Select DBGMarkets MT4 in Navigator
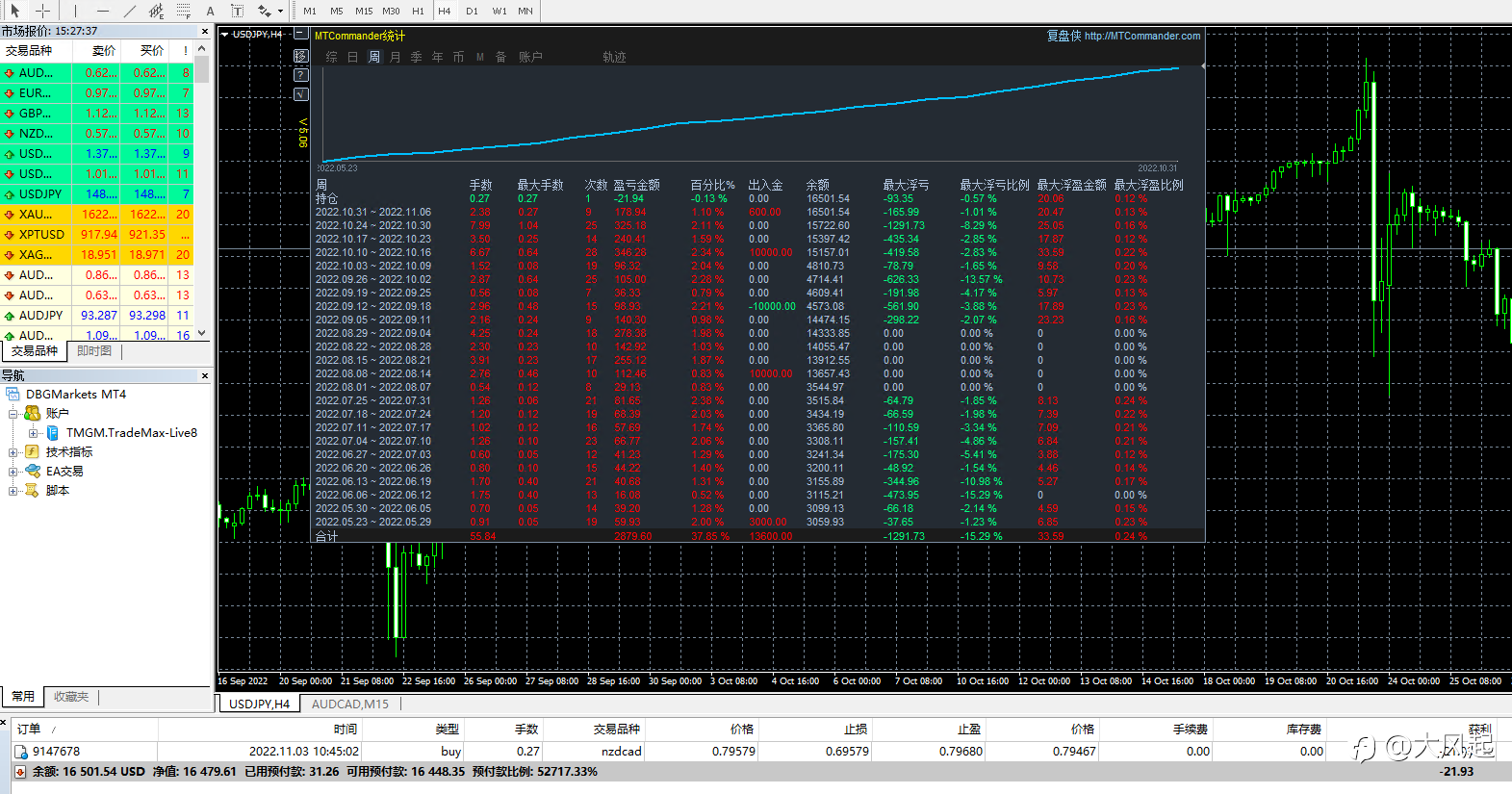 tap(75, 395)
